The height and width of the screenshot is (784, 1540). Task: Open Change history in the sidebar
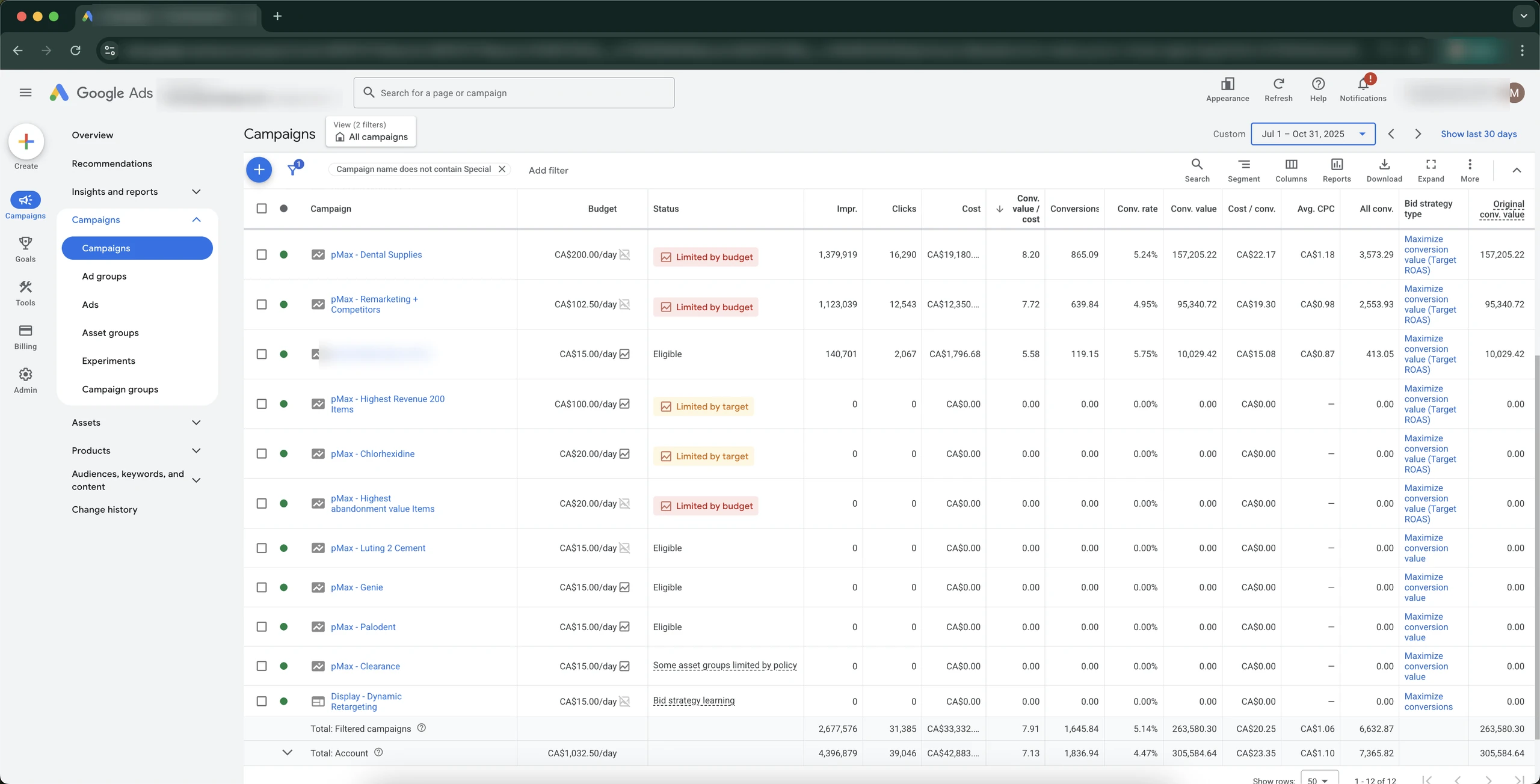click(x=105, y=510)
